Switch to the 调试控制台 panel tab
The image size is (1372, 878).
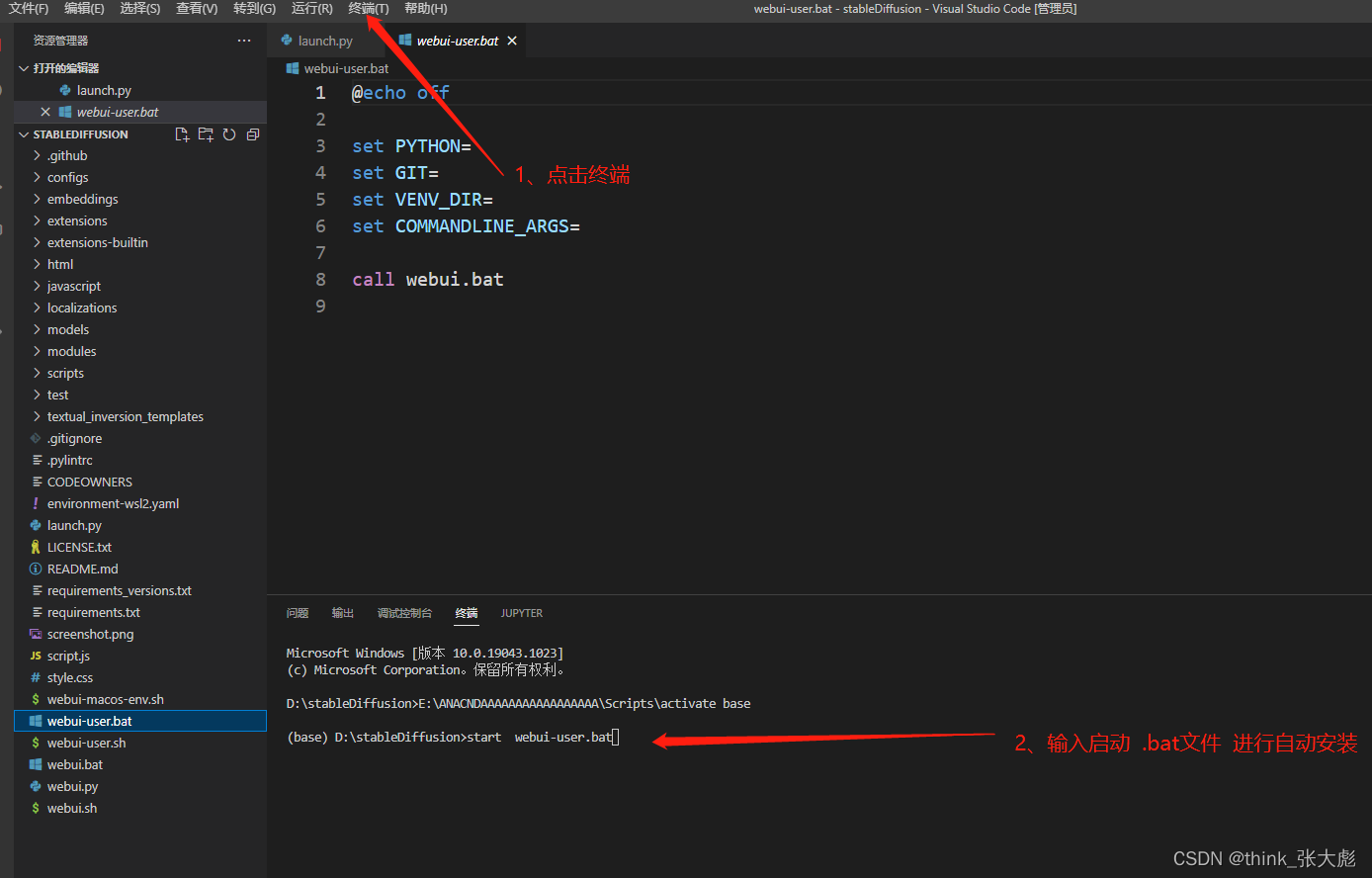tap(404, 613)
